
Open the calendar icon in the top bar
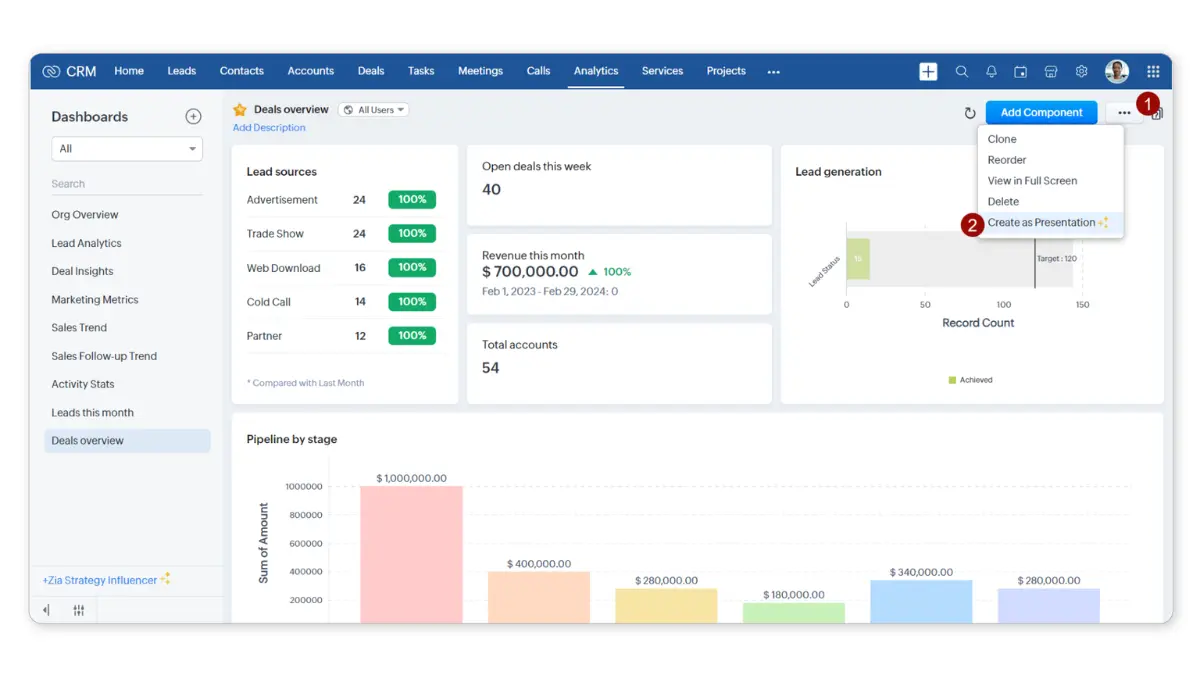(1021, 71)
